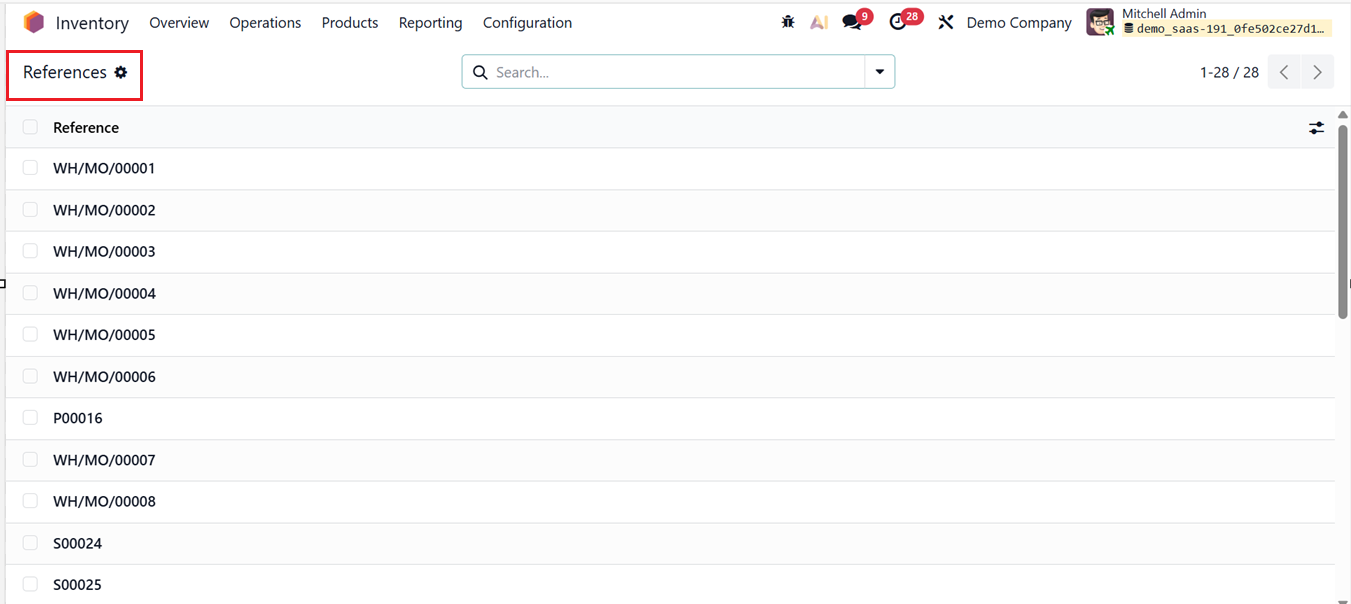The height and width of the screenshot is (604, 1351).
Task: Click the Demo Company switcher
Action: coord(1018,21)
